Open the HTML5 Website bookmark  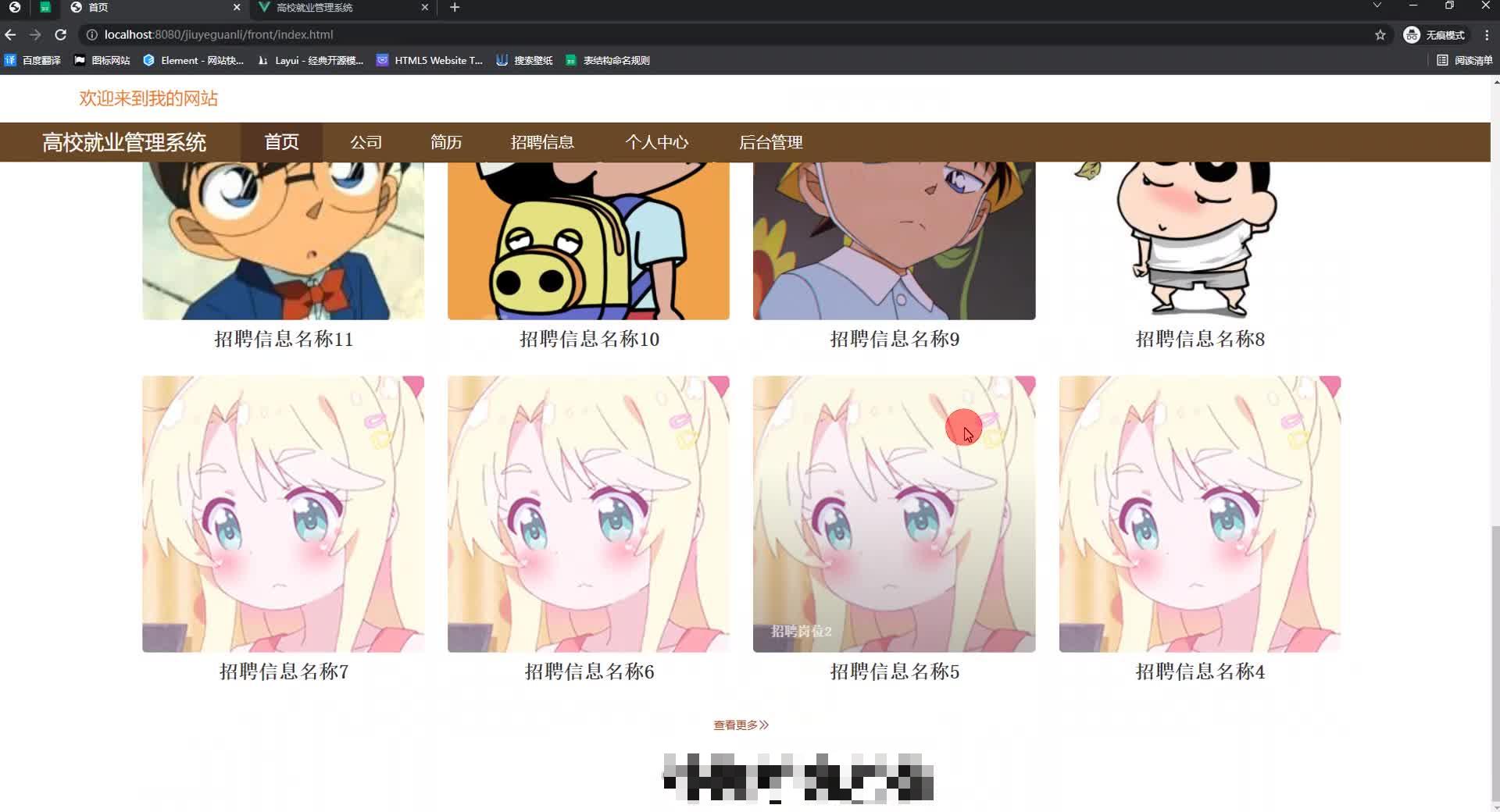click(430, 60)
